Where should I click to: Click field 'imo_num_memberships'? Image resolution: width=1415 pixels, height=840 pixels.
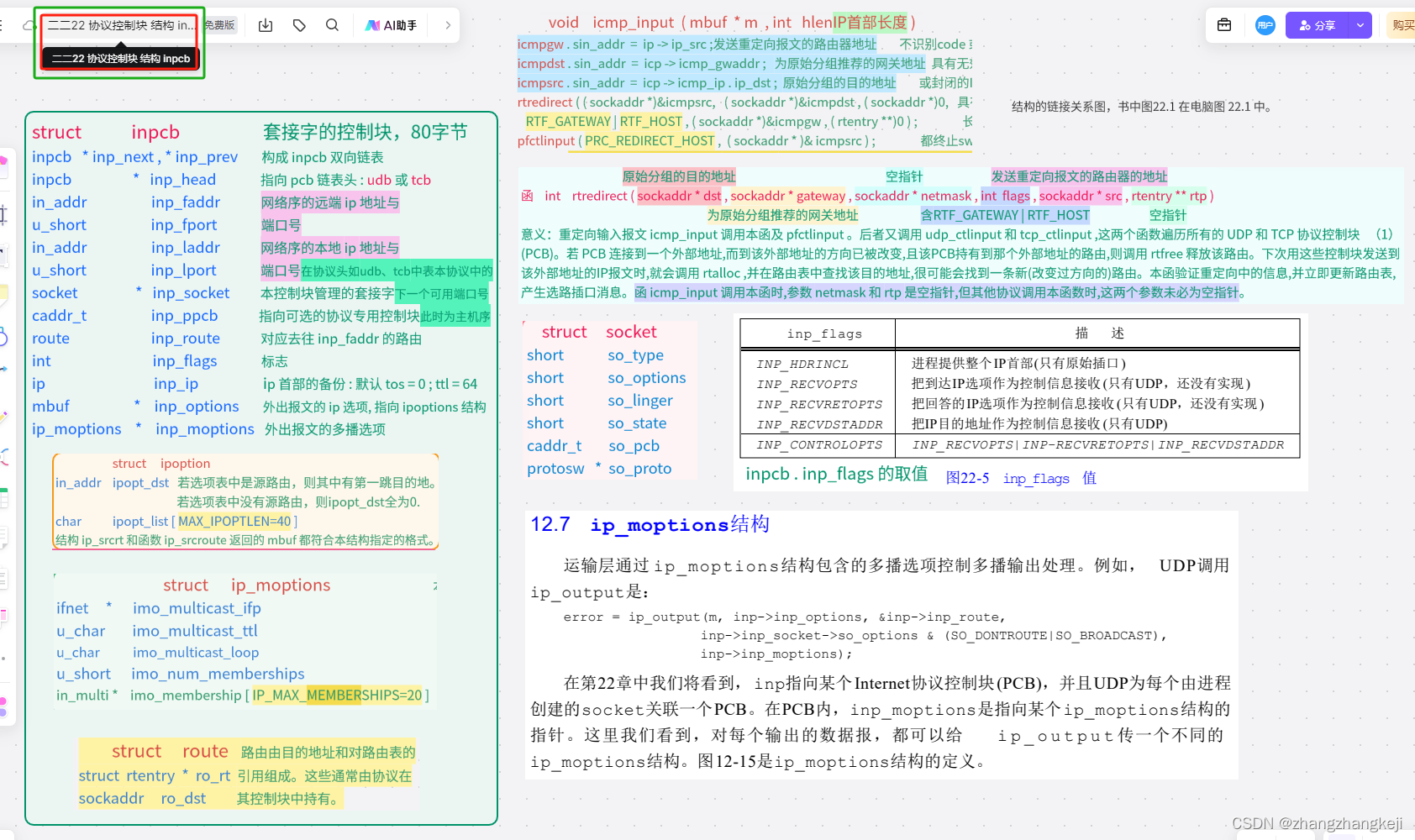coord(218,674)
